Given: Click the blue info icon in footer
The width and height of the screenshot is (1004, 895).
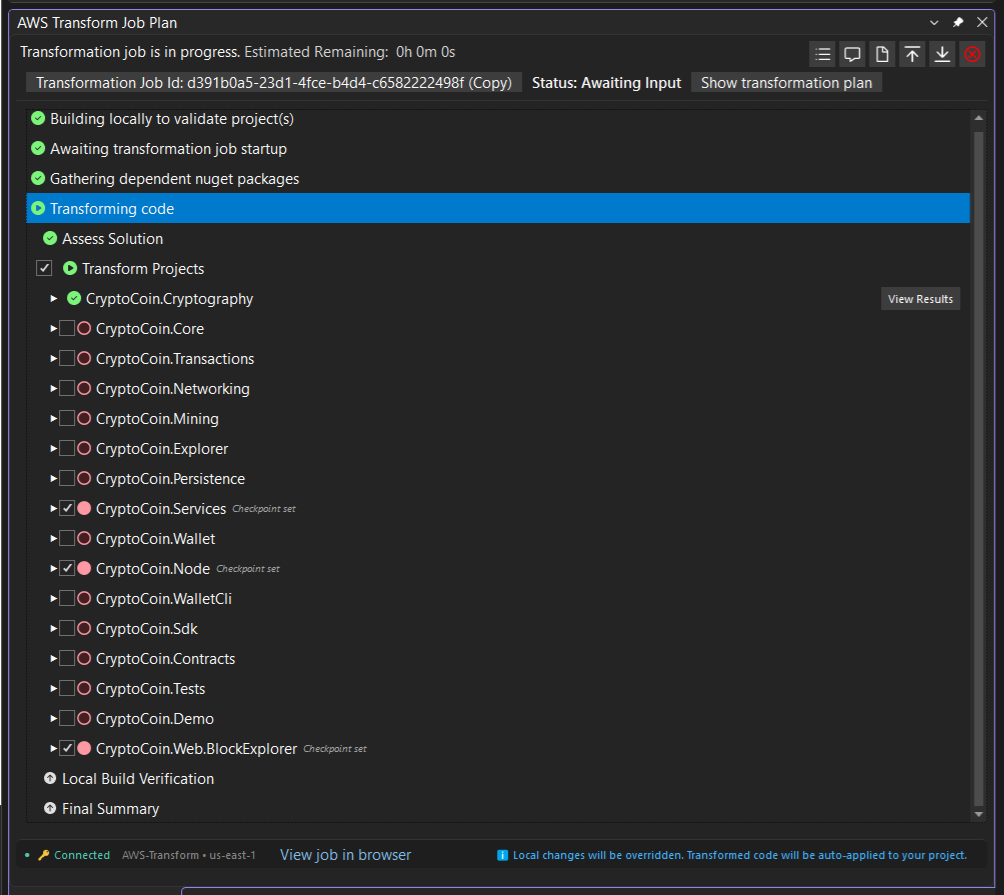Looking at the screenshot, I should 503,855.
